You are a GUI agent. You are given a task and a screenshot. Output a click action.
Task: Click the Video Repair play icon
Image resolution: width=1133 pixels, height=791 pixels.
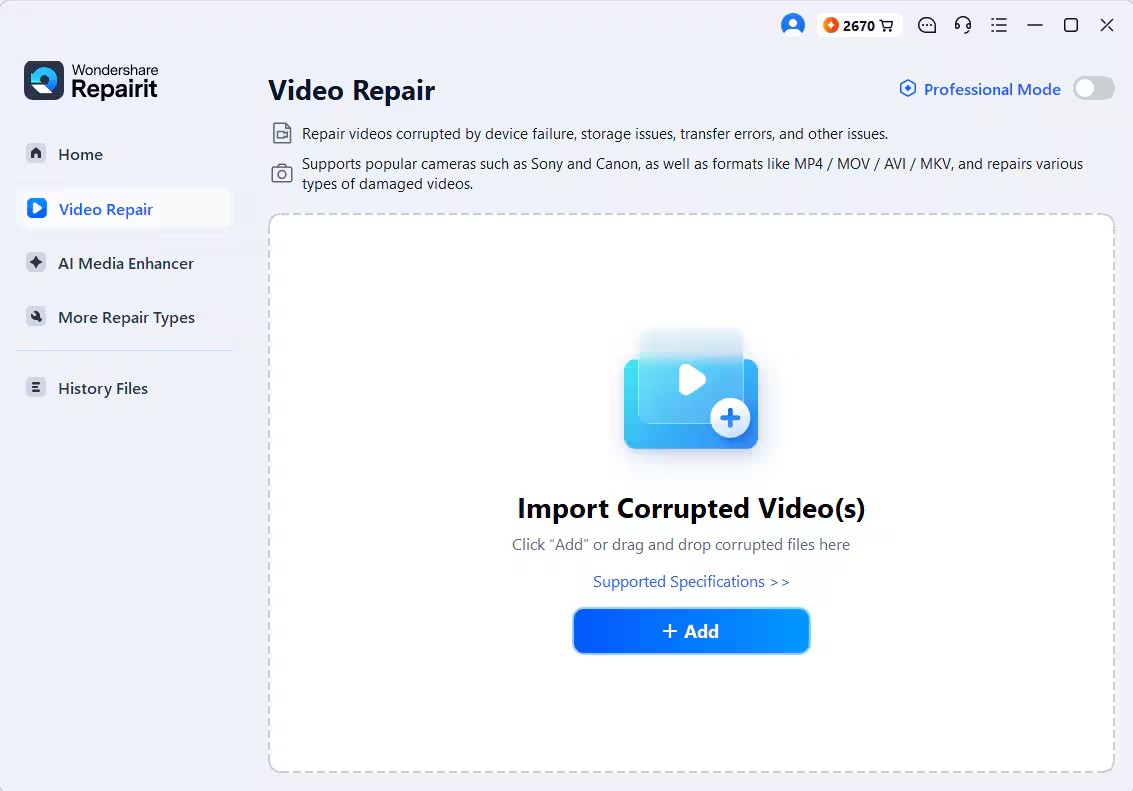(37, 208)
